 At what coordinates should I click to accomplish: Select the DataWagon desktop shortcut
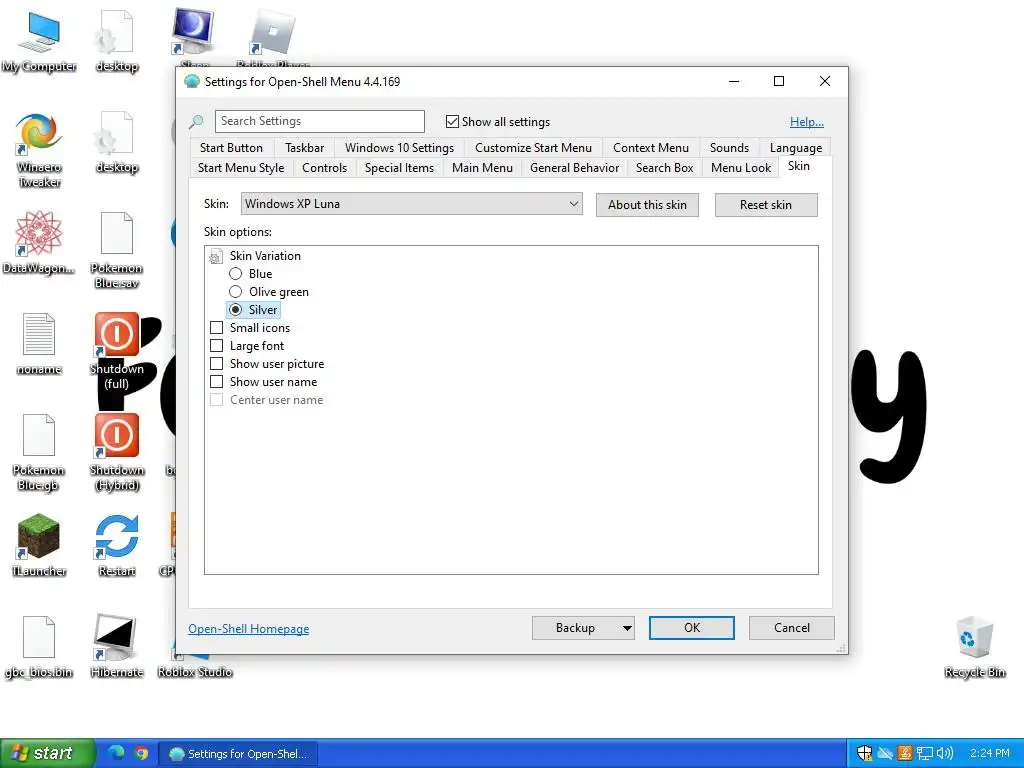pos(39,242)
